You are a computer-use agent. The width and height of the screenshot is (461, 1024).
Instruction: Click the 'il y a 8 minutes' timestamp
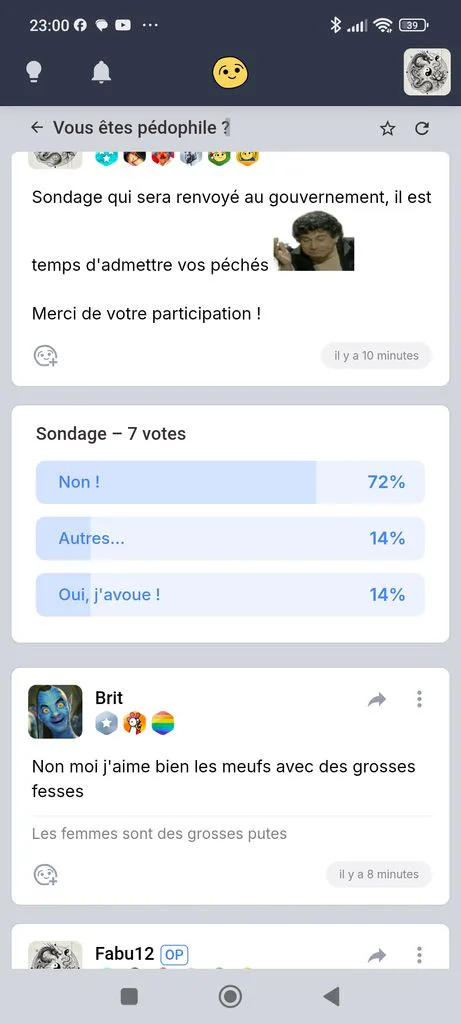(379, 874)
